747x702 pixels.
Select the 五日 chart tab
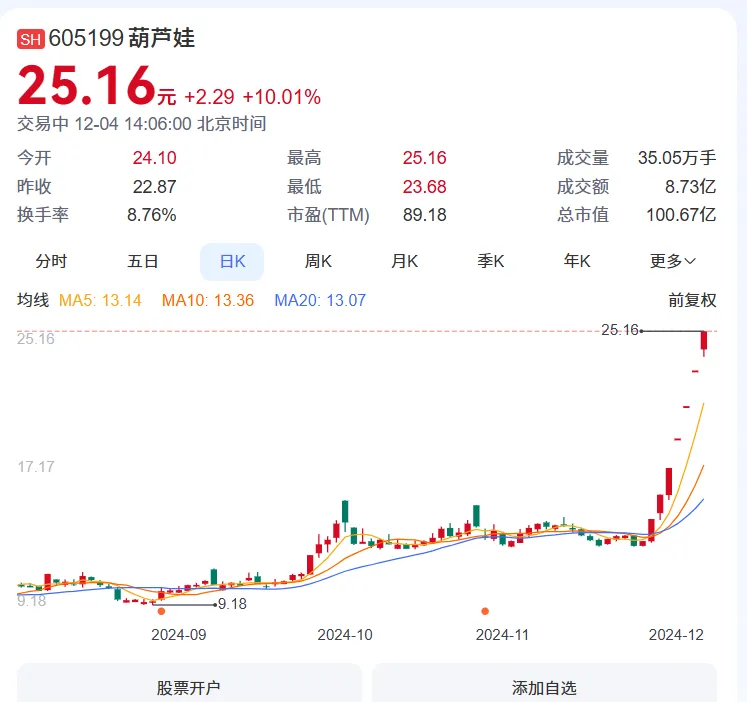point(142,261)
